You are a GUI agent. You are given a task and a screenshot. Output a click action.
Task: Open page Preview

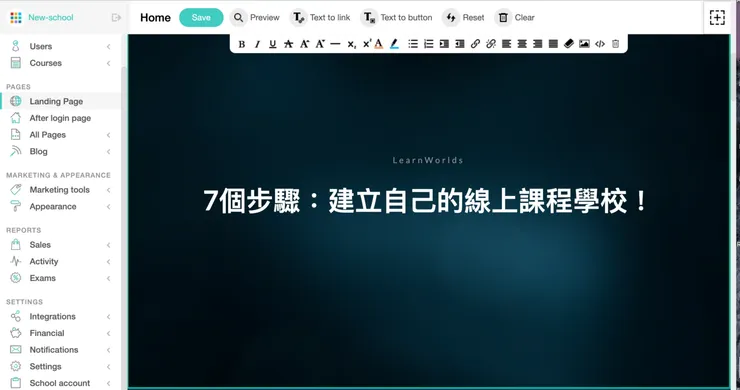(255, 17)
